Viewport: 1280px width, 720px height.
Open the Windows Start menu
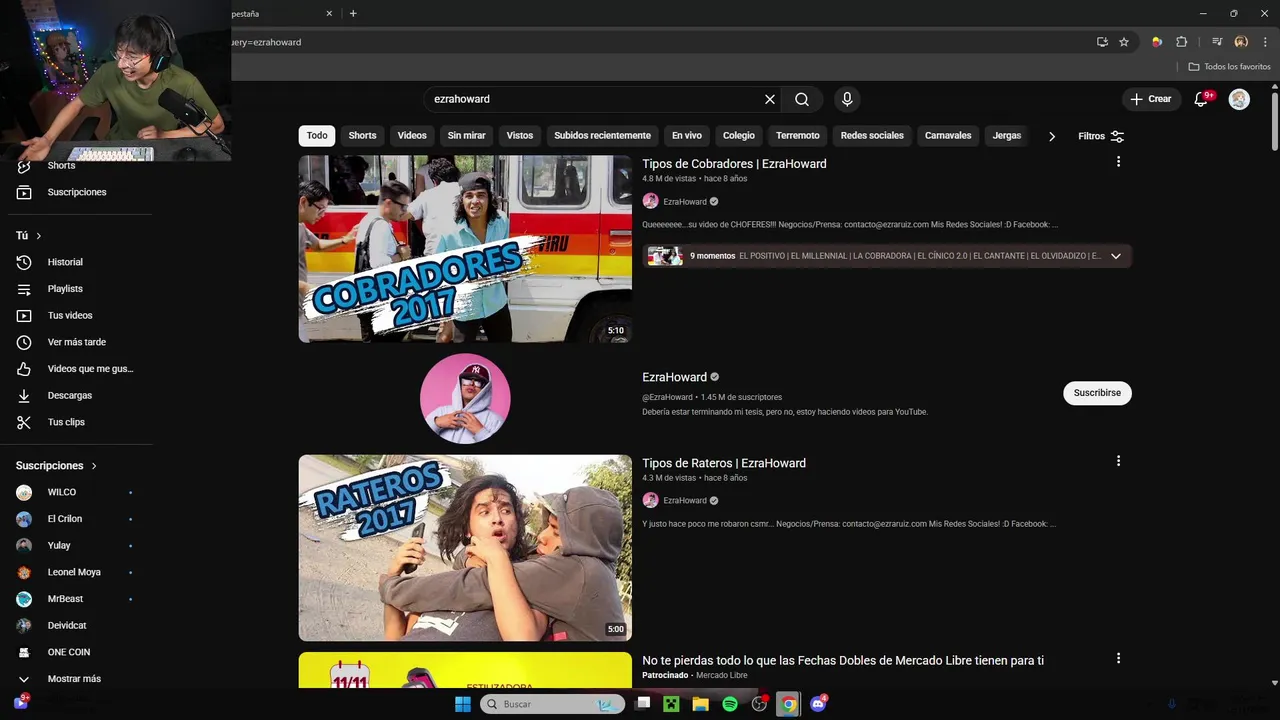click(463, 704)
